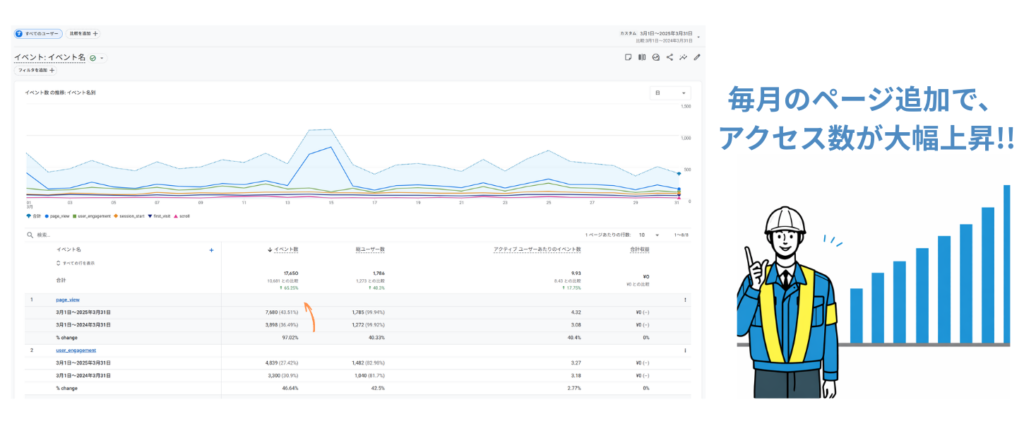Screen dimensions: 1024x424
Task: Click the plus icon beside event name column
Action: click(x=210, y=249)
